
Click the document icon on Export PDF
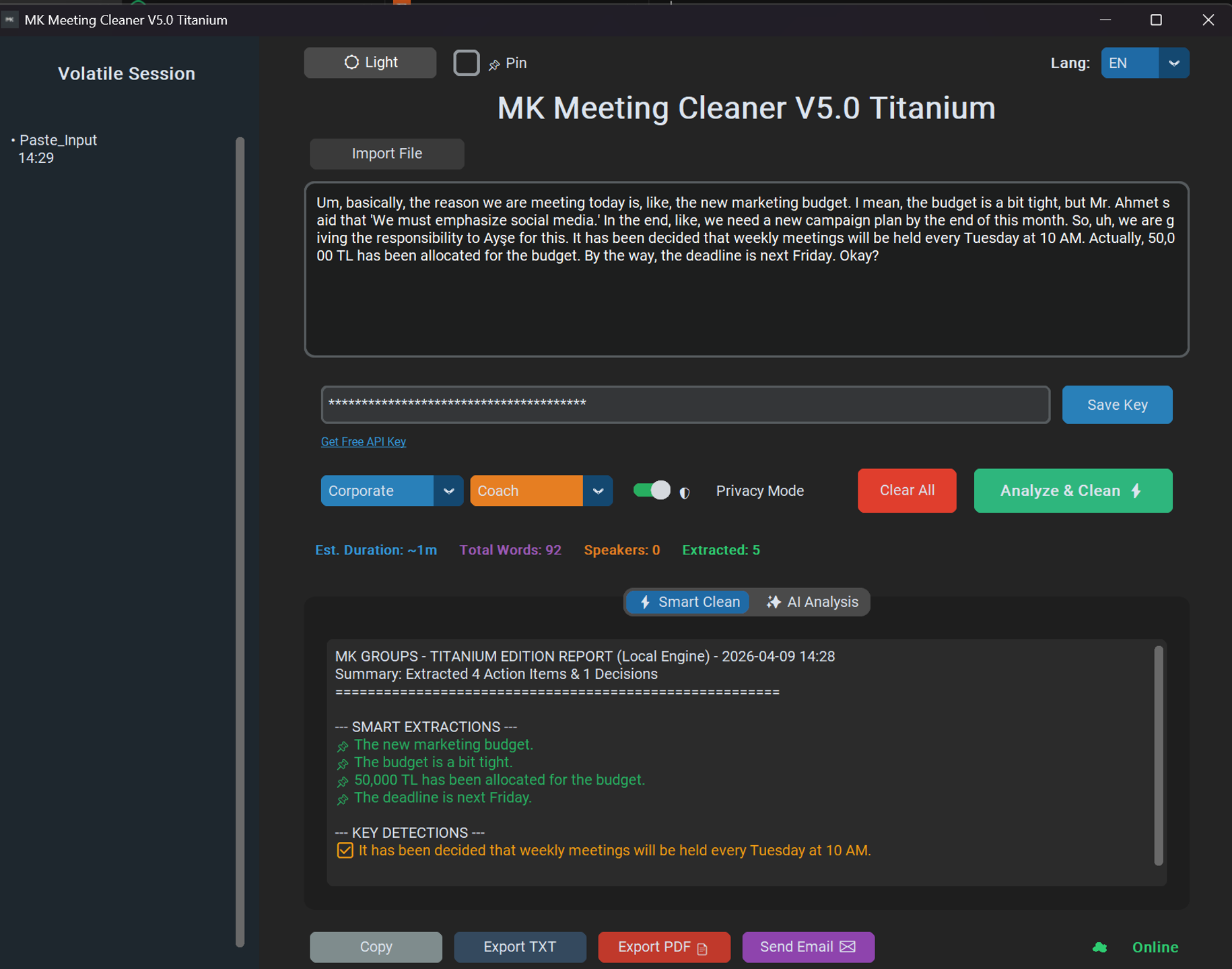click(702, 948)
